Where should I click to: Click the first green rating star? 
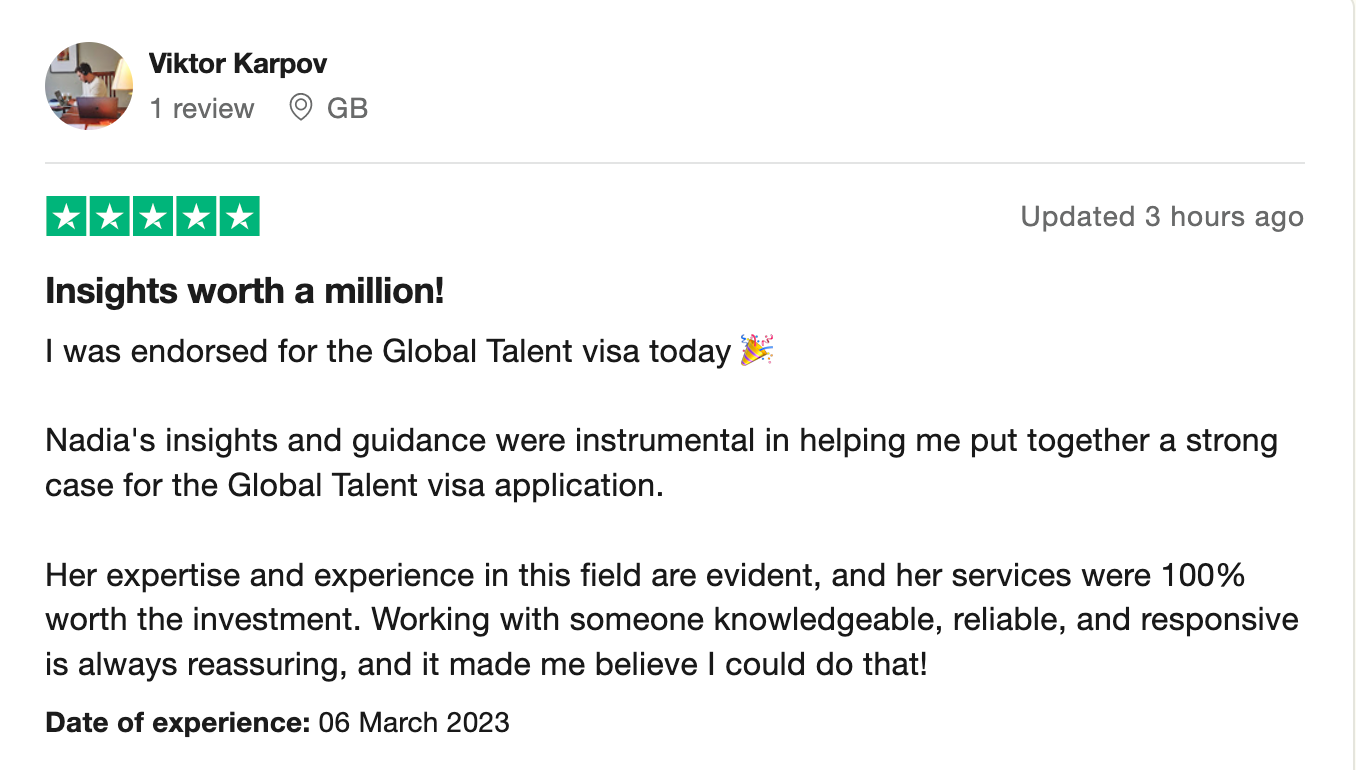tap(67, 216)
